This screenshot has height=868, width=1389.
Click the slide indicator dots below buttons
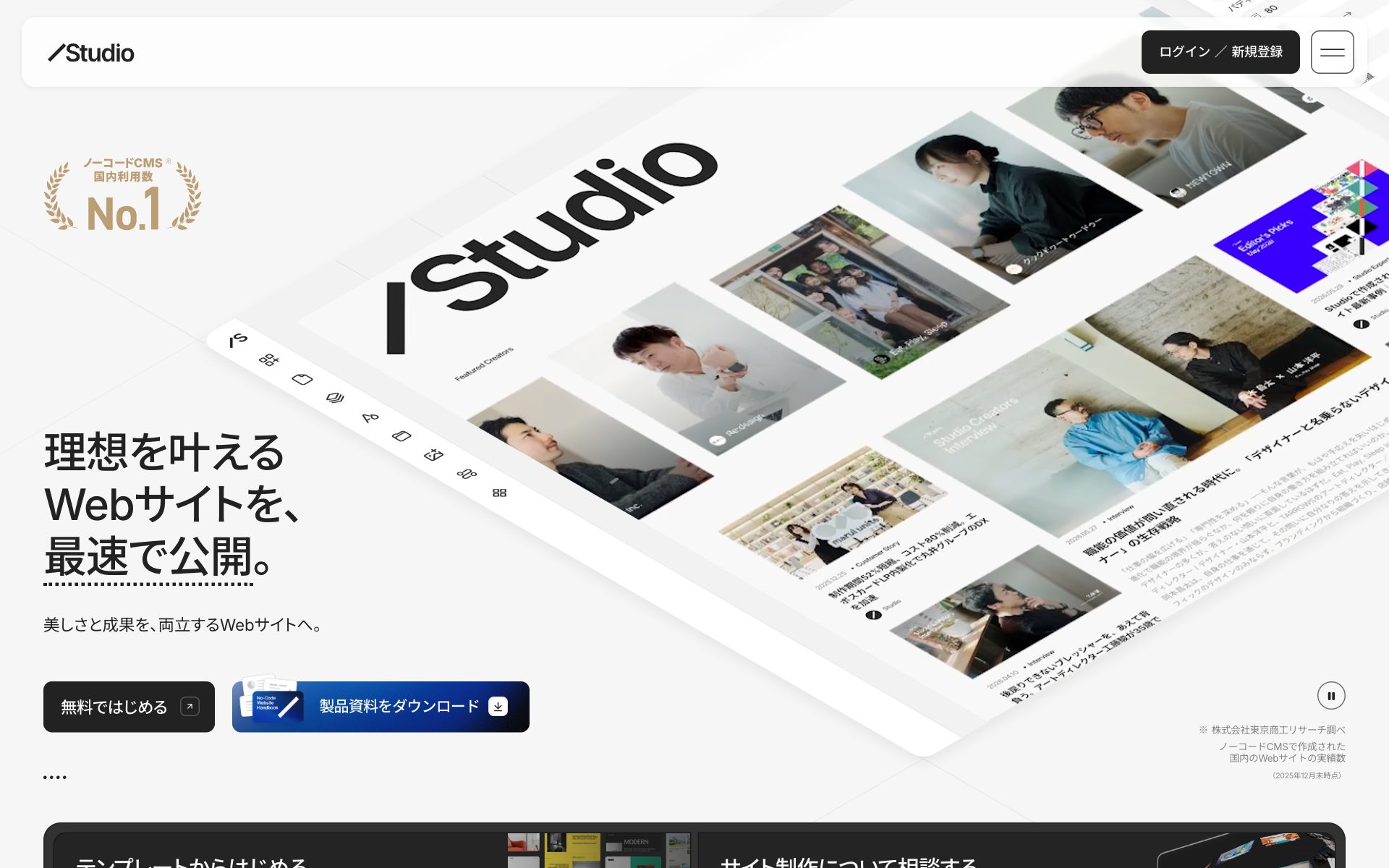click(x=55, y=778)
